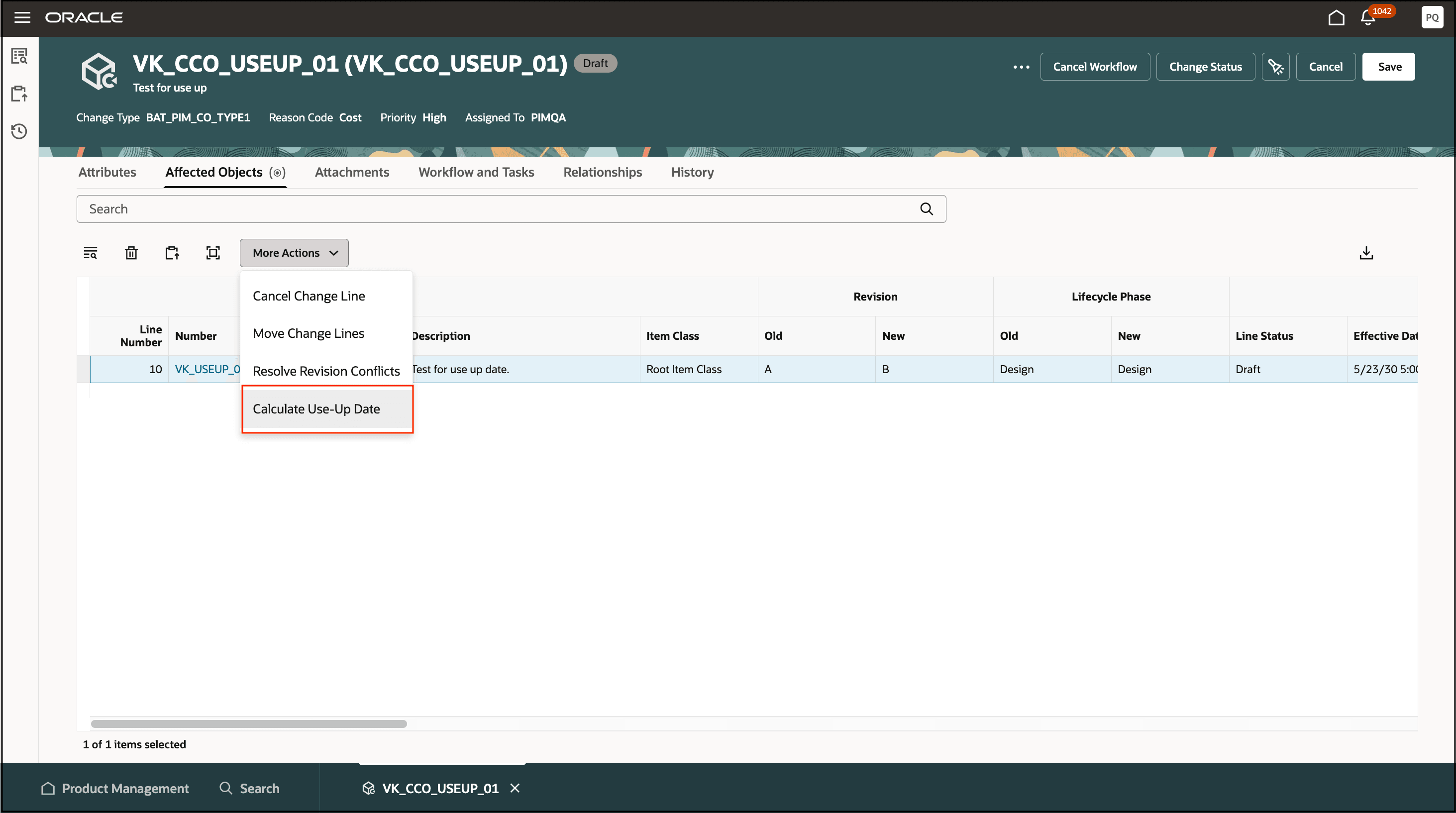Click the magic wand icon near Cancel
Screen dimensions: 1456x813
click(1276, 66)
